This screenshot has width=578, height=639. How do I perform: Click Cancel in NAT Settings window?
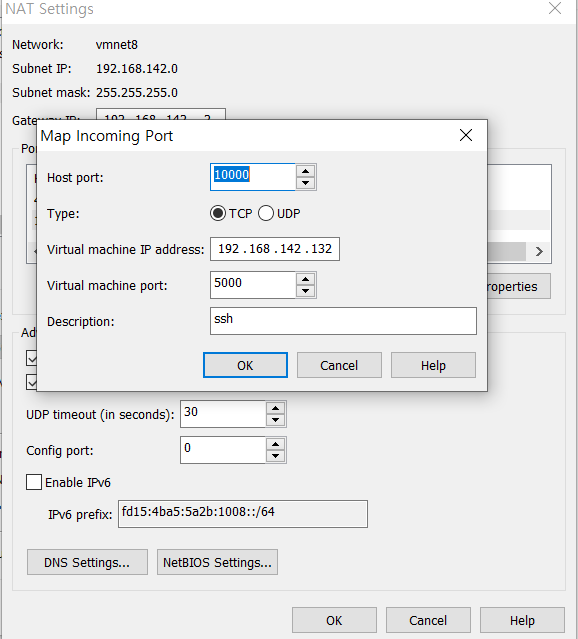coord(428,620)
